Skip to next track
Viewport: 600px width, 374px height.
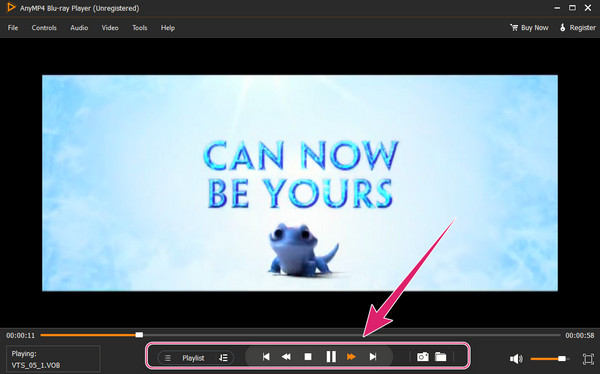click(x=373, y=357)
